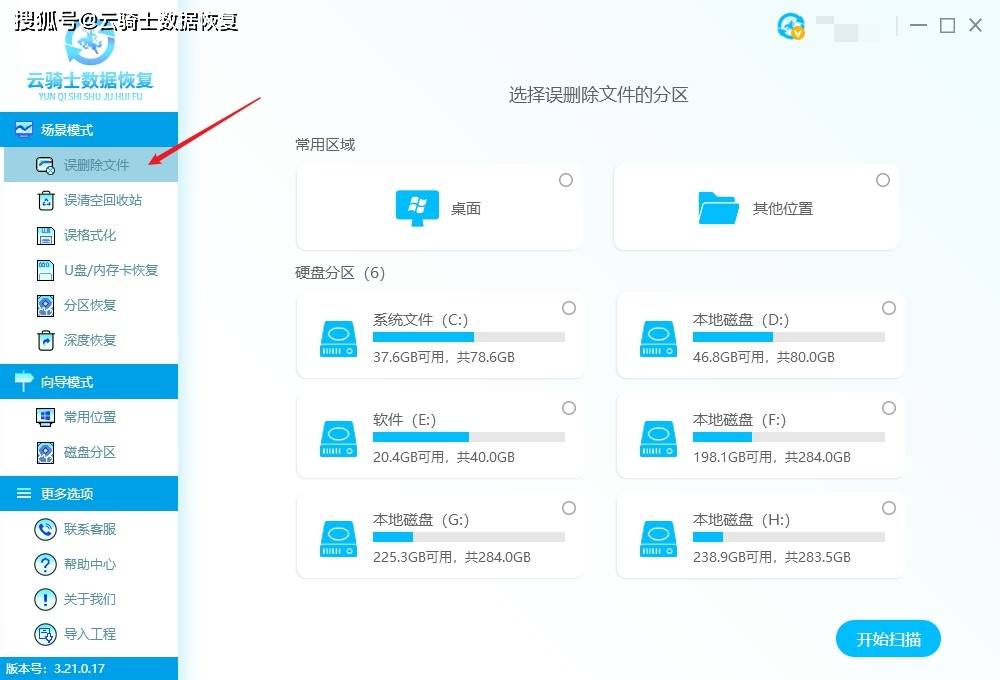Click the 版本号: 3.21.0.17 text
Screen dimensions: 1000x680
coord(55,669)
